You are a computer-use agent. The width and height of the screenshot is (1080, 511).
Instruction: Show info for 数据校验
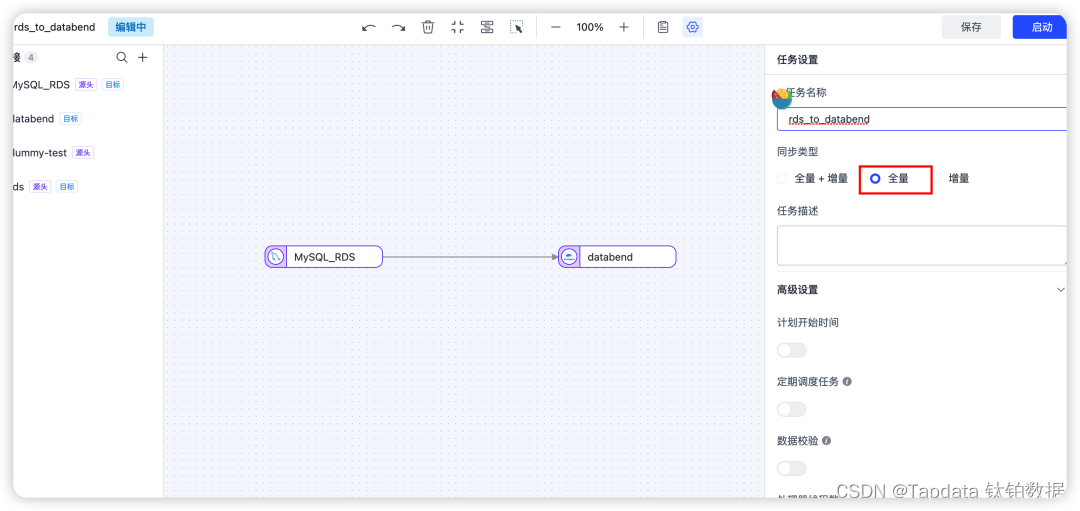(x=827, y=440)
